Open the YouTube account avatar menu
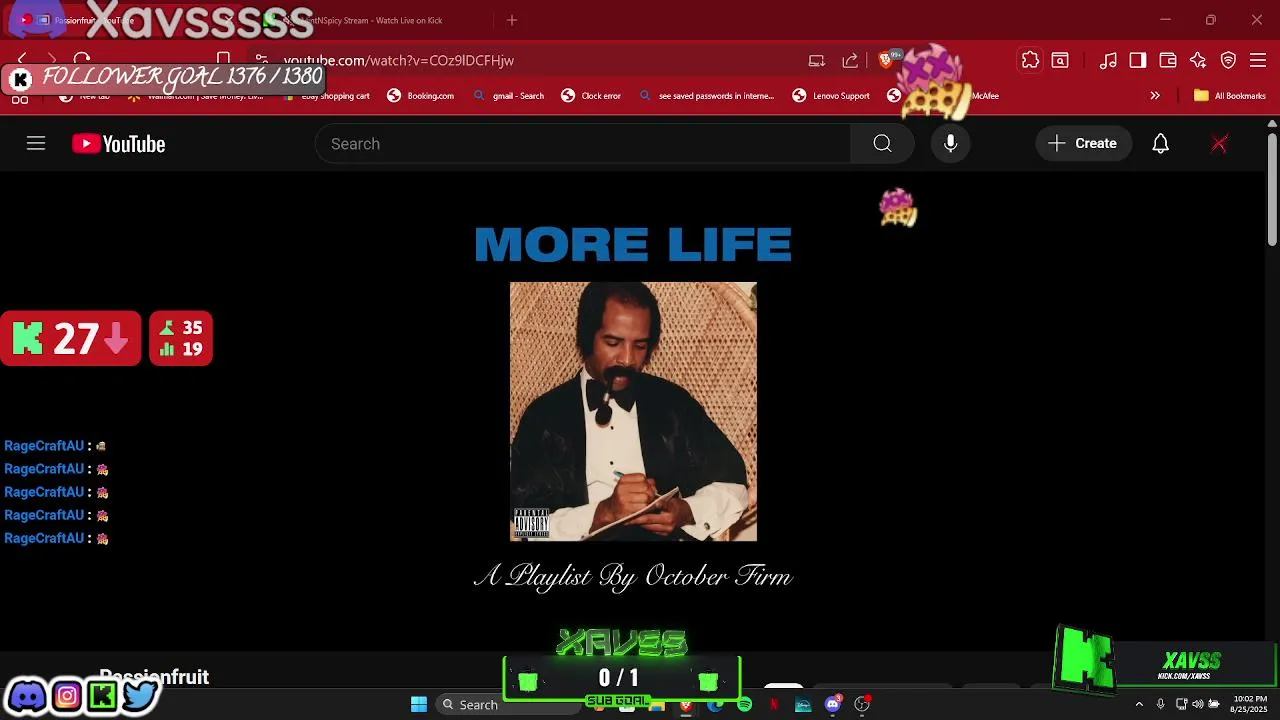The width and height of the screenshot is (1280, 720). (x=1219, y=144)
